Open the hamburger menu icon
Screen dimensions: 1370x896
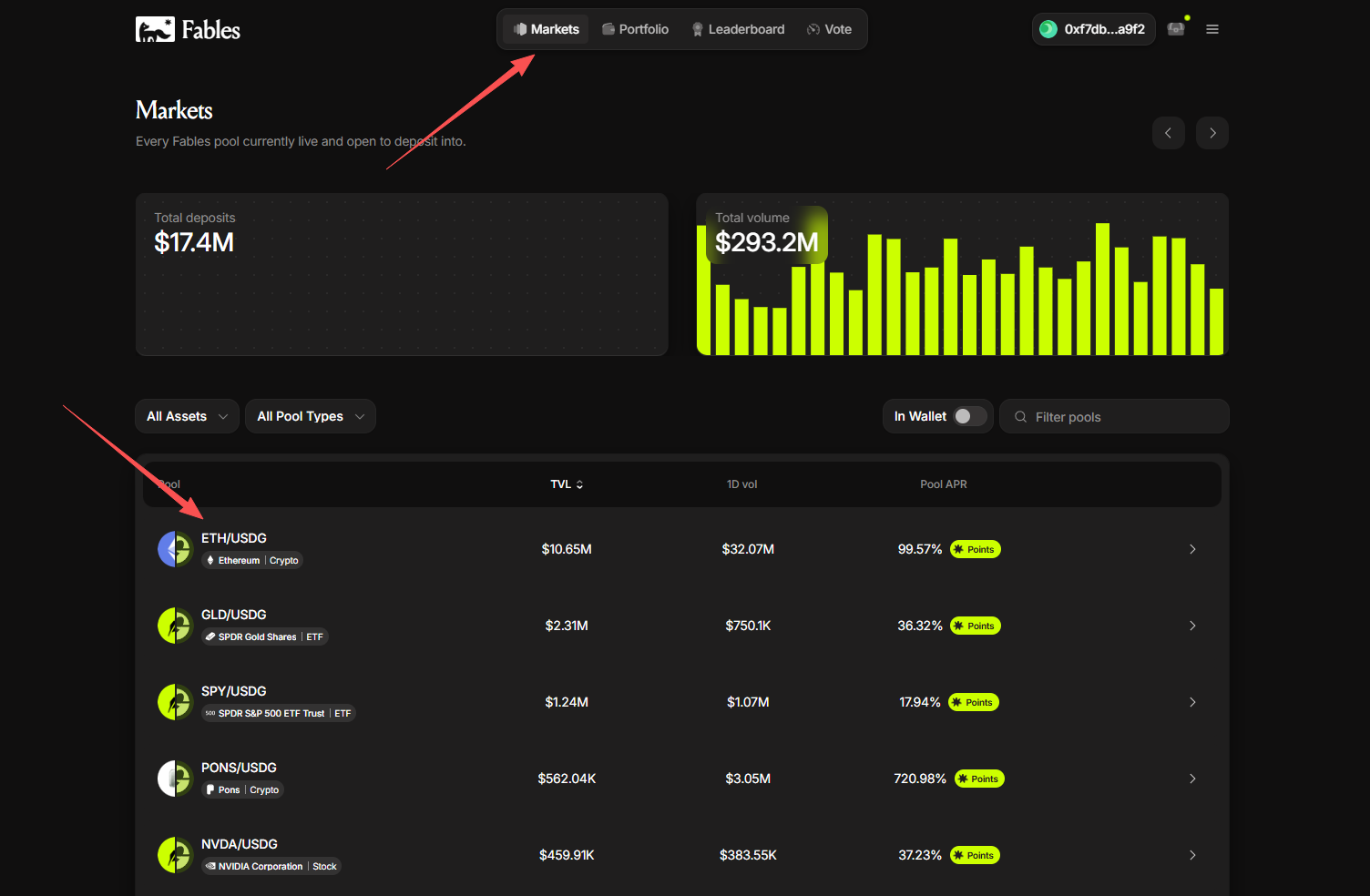[1212, 29]
